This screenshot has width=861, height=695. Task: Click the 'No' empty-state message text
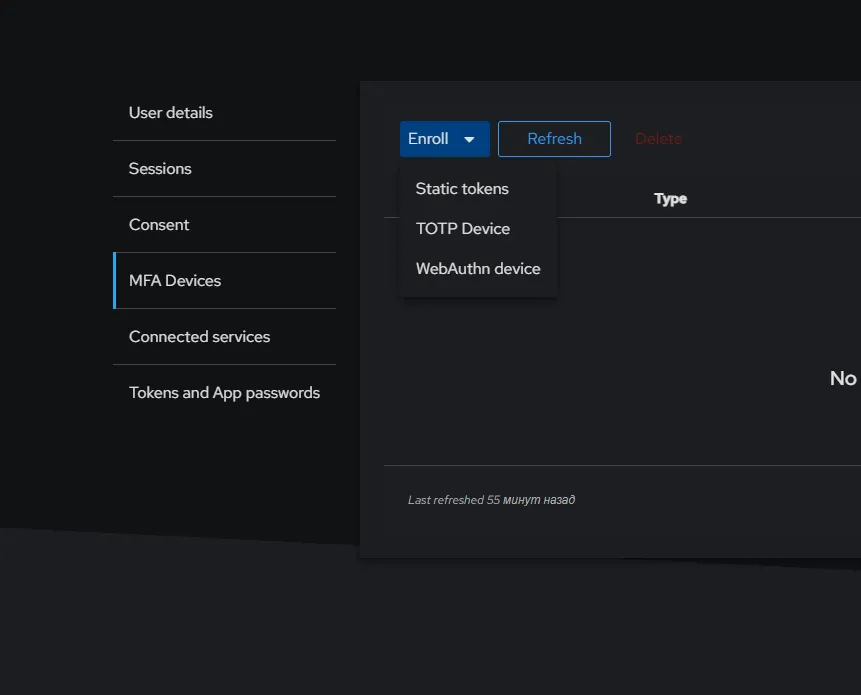point(842,378)
